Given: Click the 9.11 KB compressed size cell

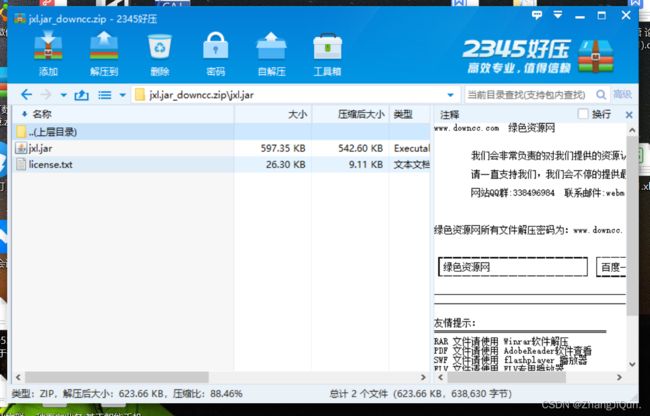Looking at the screenshot, I should tap(366, 164).
